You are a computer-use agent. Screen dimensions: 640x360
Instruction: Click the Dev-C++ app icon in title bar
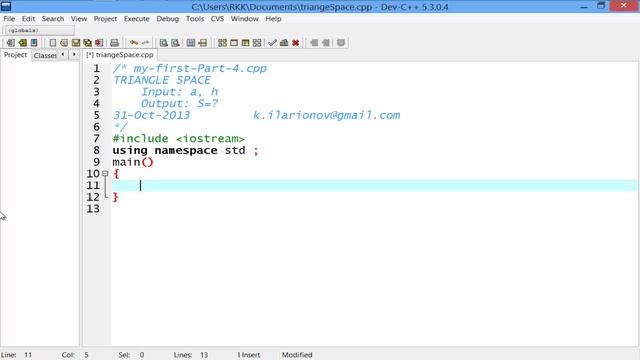[6, 6]
